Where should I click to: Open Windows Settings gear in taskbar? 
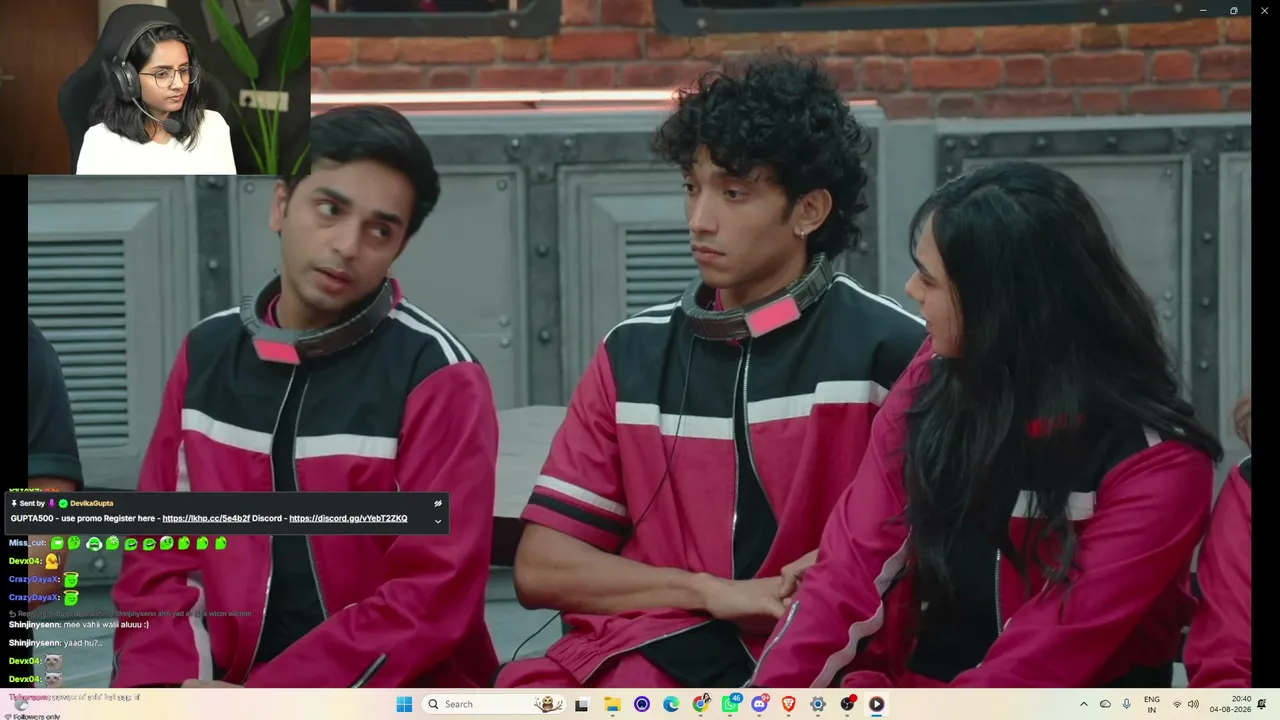pos(818,704)
